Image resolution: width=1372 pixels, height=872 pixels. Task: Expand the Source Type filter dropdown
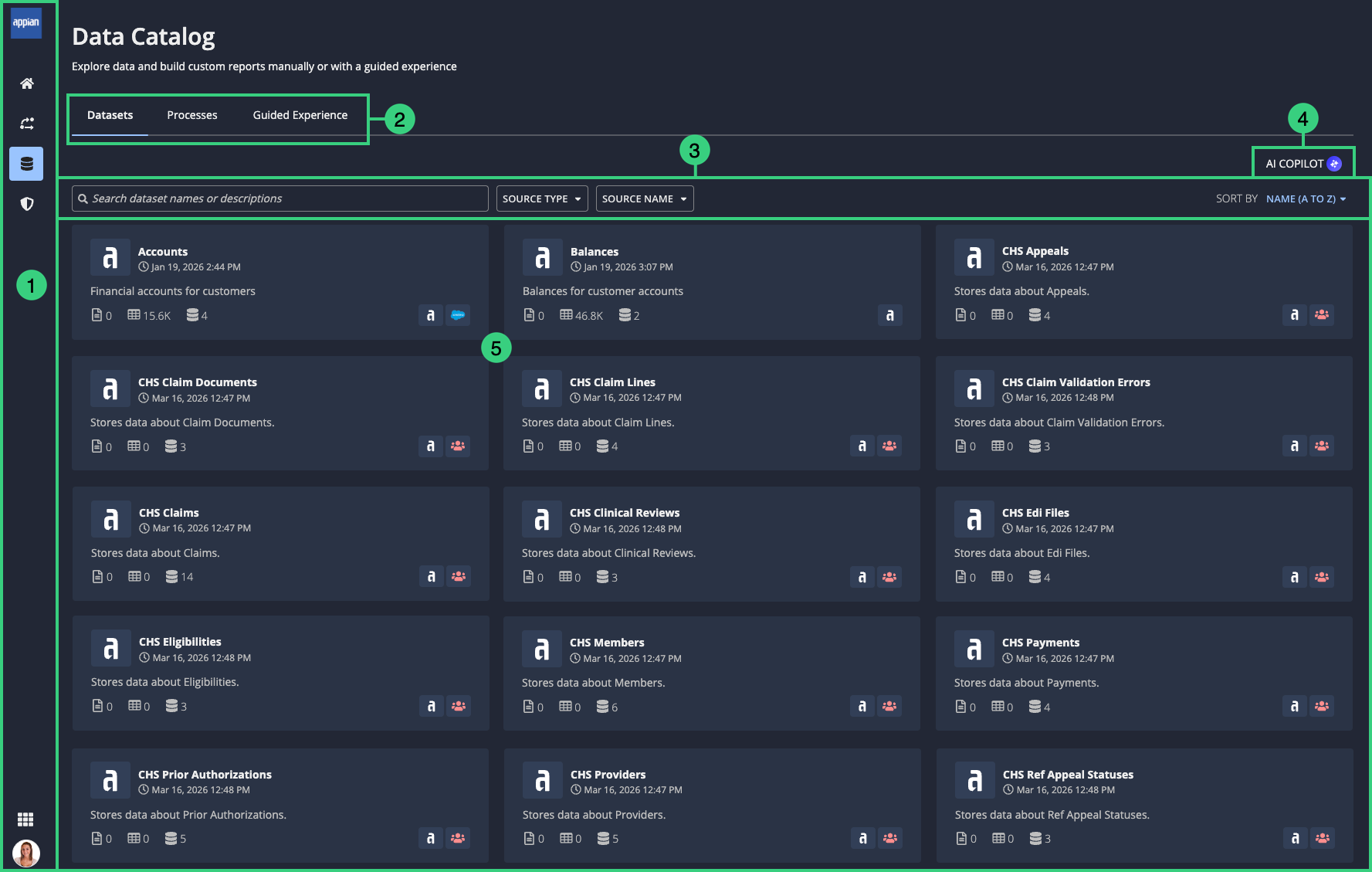pyautogui.click(x=542, y=198)
